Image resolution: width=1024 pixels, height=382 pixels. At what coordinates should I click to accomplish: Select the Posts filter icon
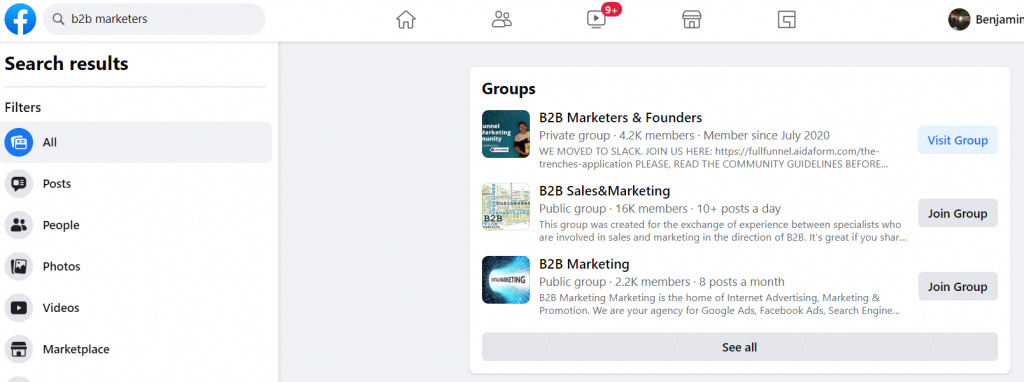pos(19,183)
